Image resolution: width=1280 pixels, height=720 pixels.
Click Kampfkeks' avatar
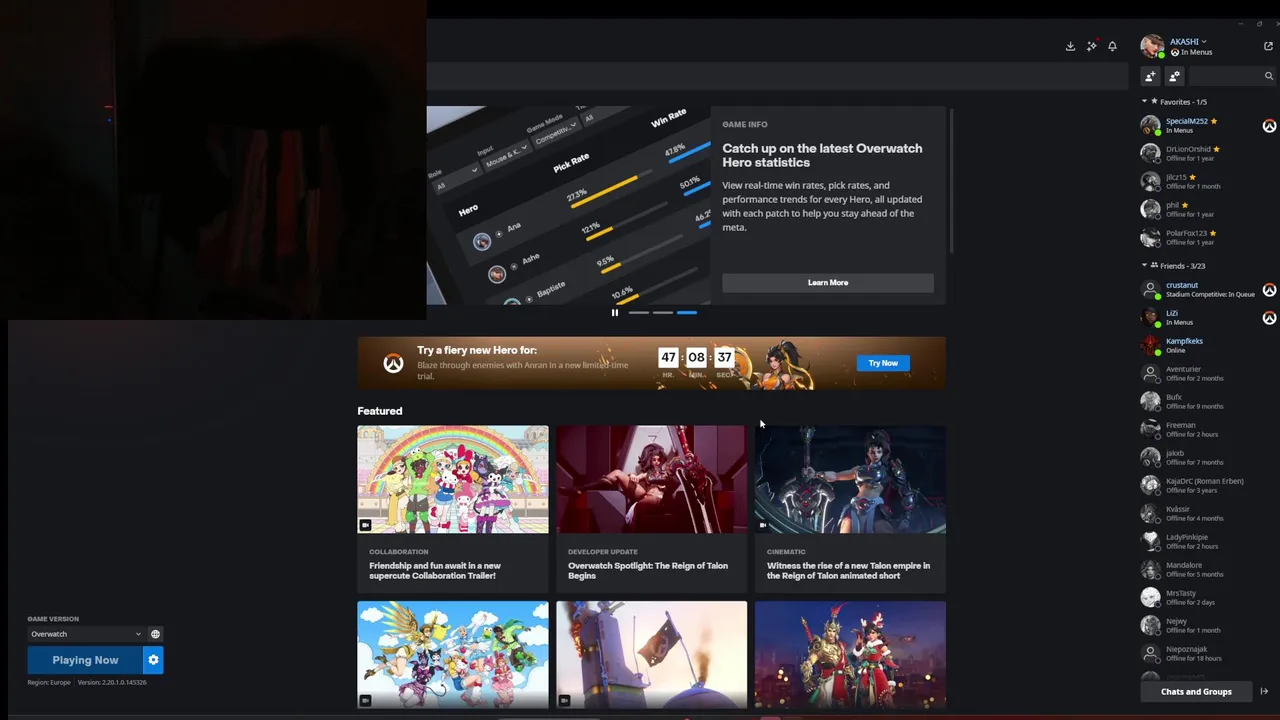pos(1151,345)
